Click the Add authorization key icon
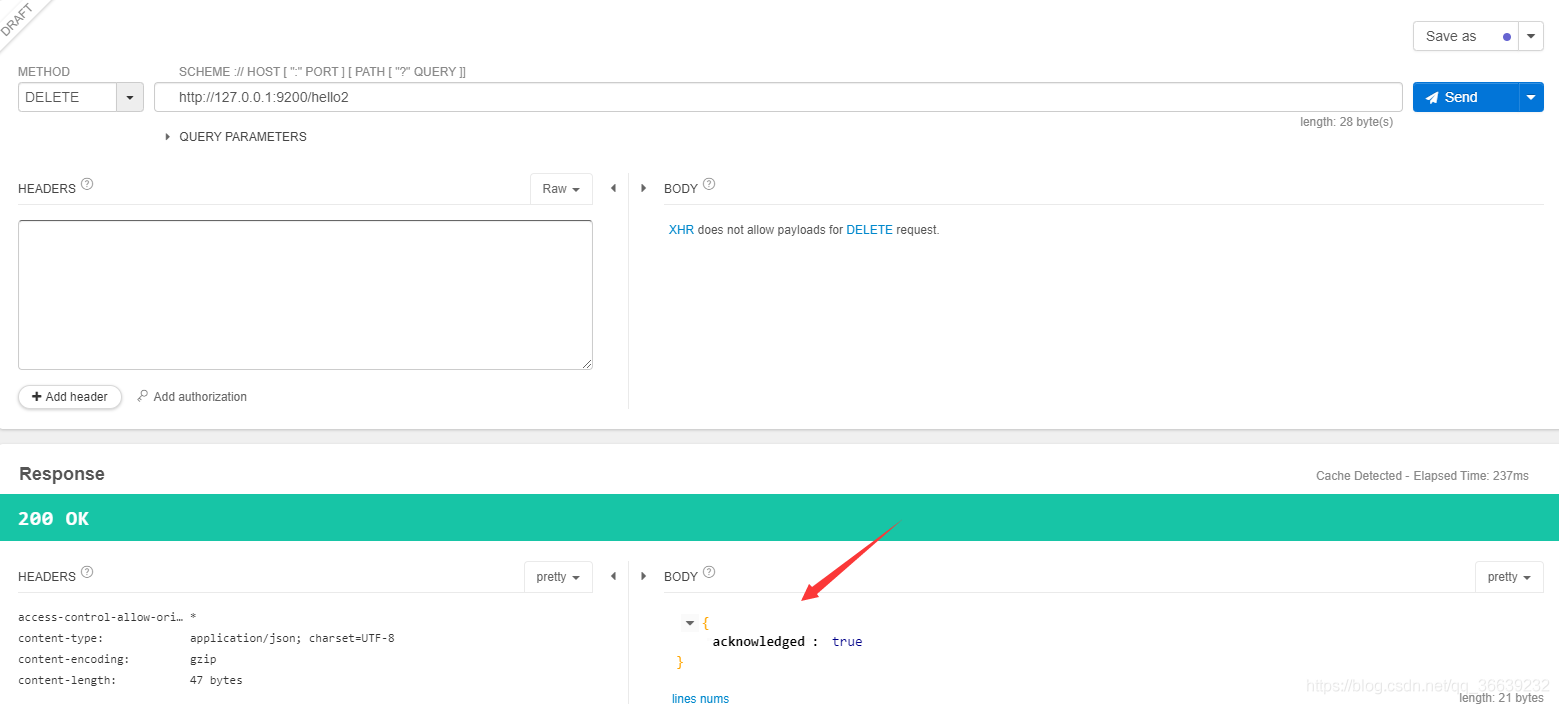Screen dimensions: 1559x704 pos(143,396)
